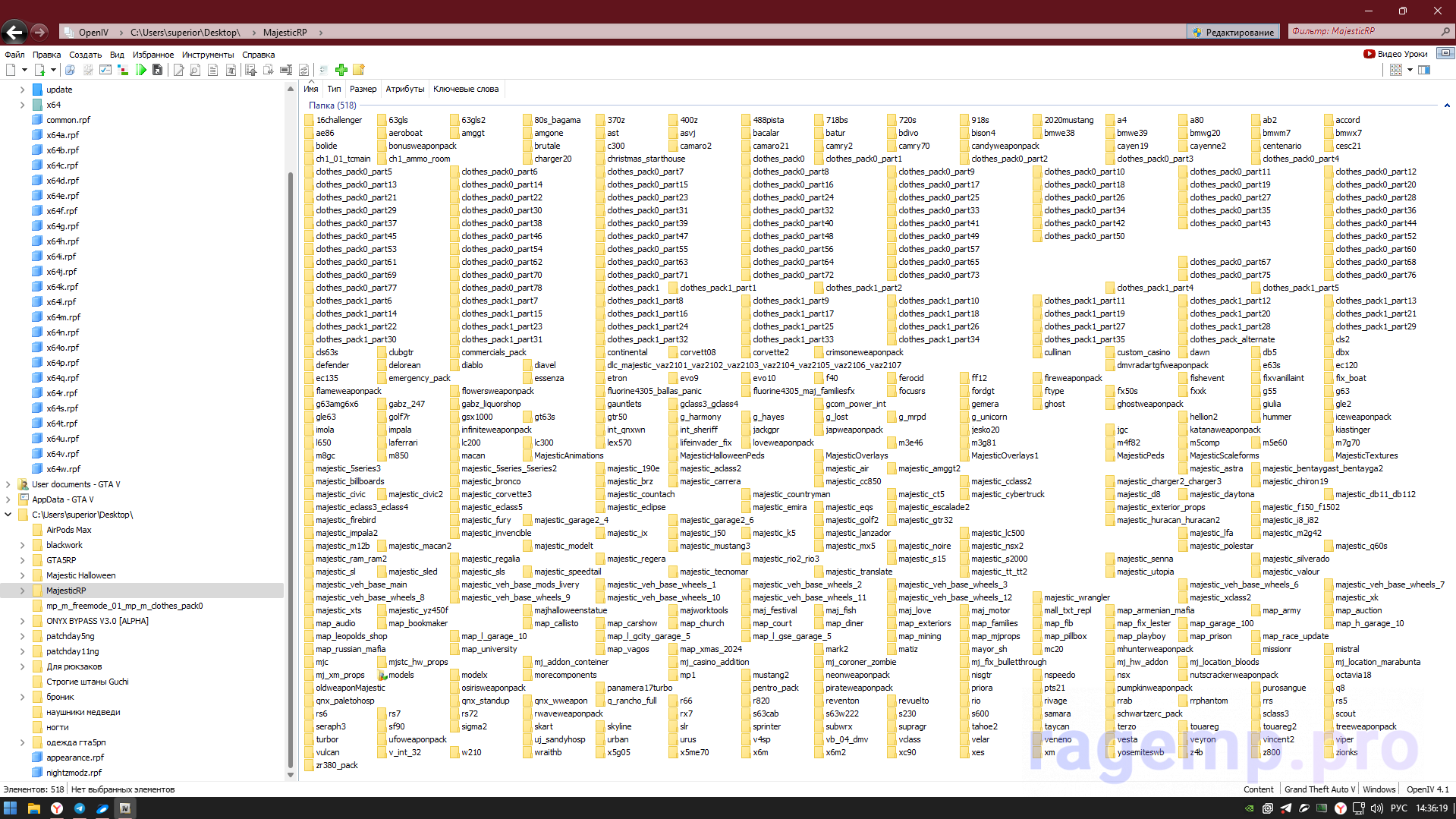This screenshot has width=1456, height=819.
Task: Collapse the Папка (518) group arrow
Action: [x=1447, y=106]
